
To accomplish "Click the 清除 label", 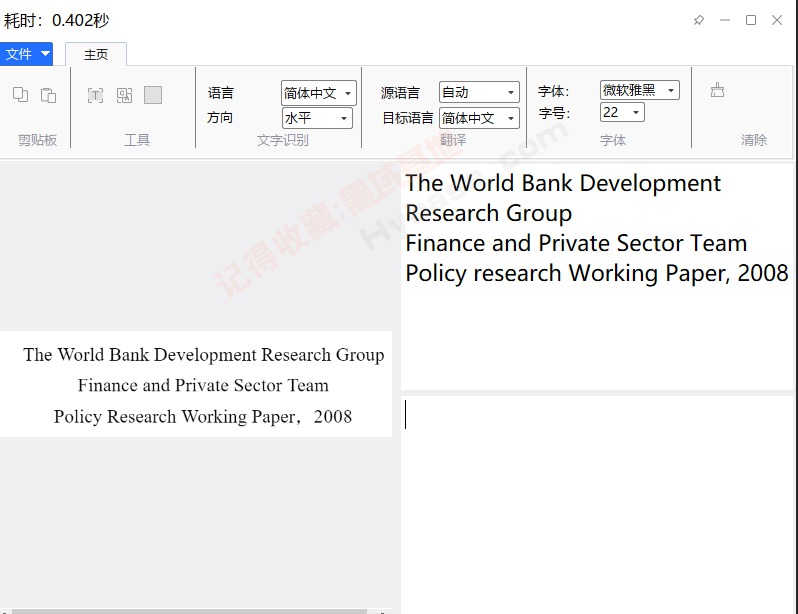I will pos(754,139).
